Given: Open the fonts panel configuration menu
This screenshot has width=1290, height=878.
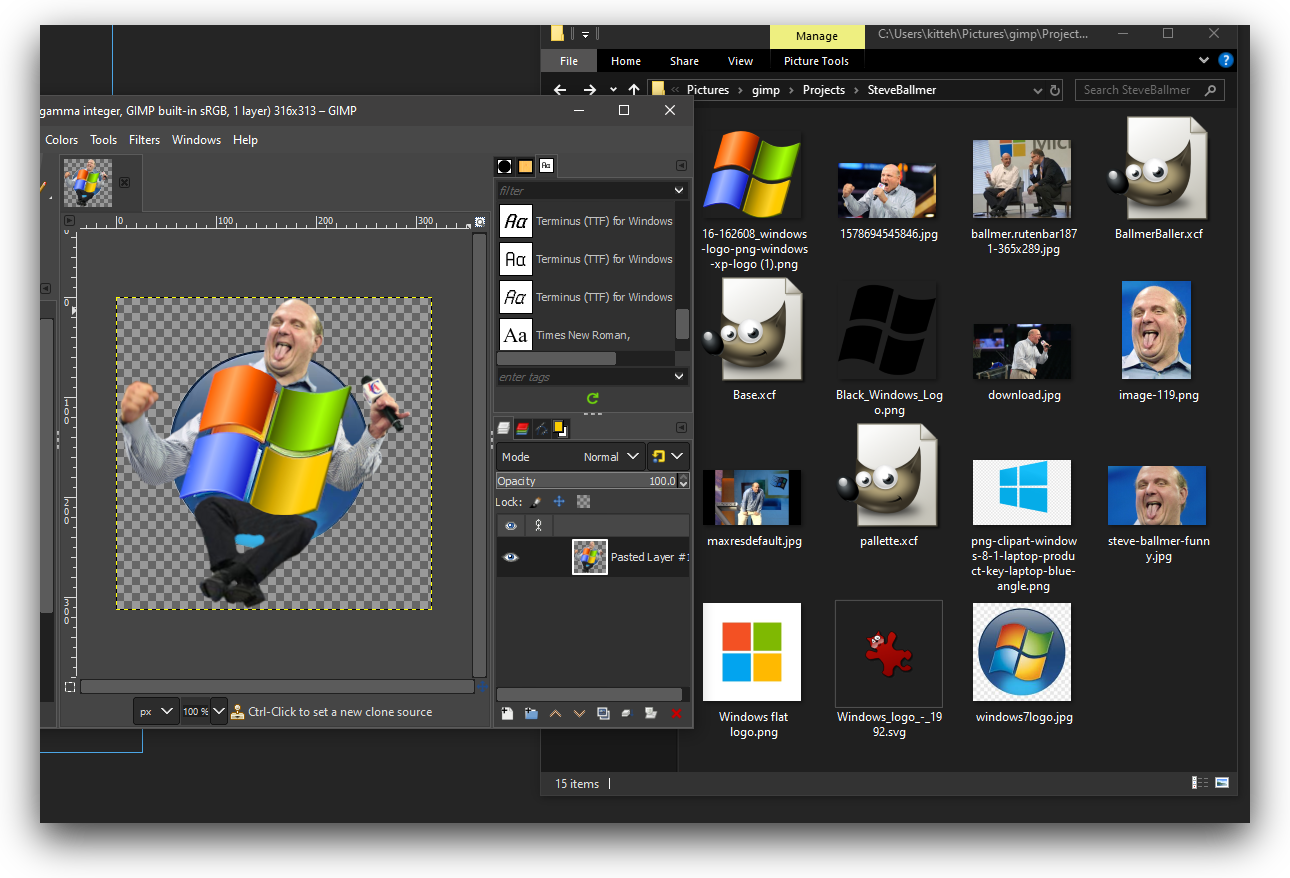Looking at the screenshot, I should coord(682,166).
